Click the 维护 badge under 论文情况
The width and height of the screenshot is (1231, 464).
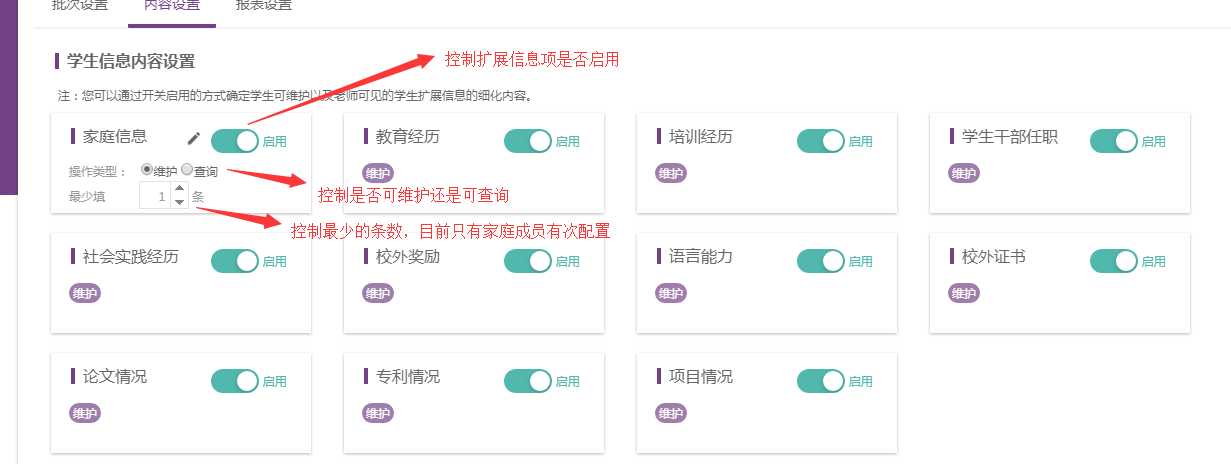click(x=85, y=413)
